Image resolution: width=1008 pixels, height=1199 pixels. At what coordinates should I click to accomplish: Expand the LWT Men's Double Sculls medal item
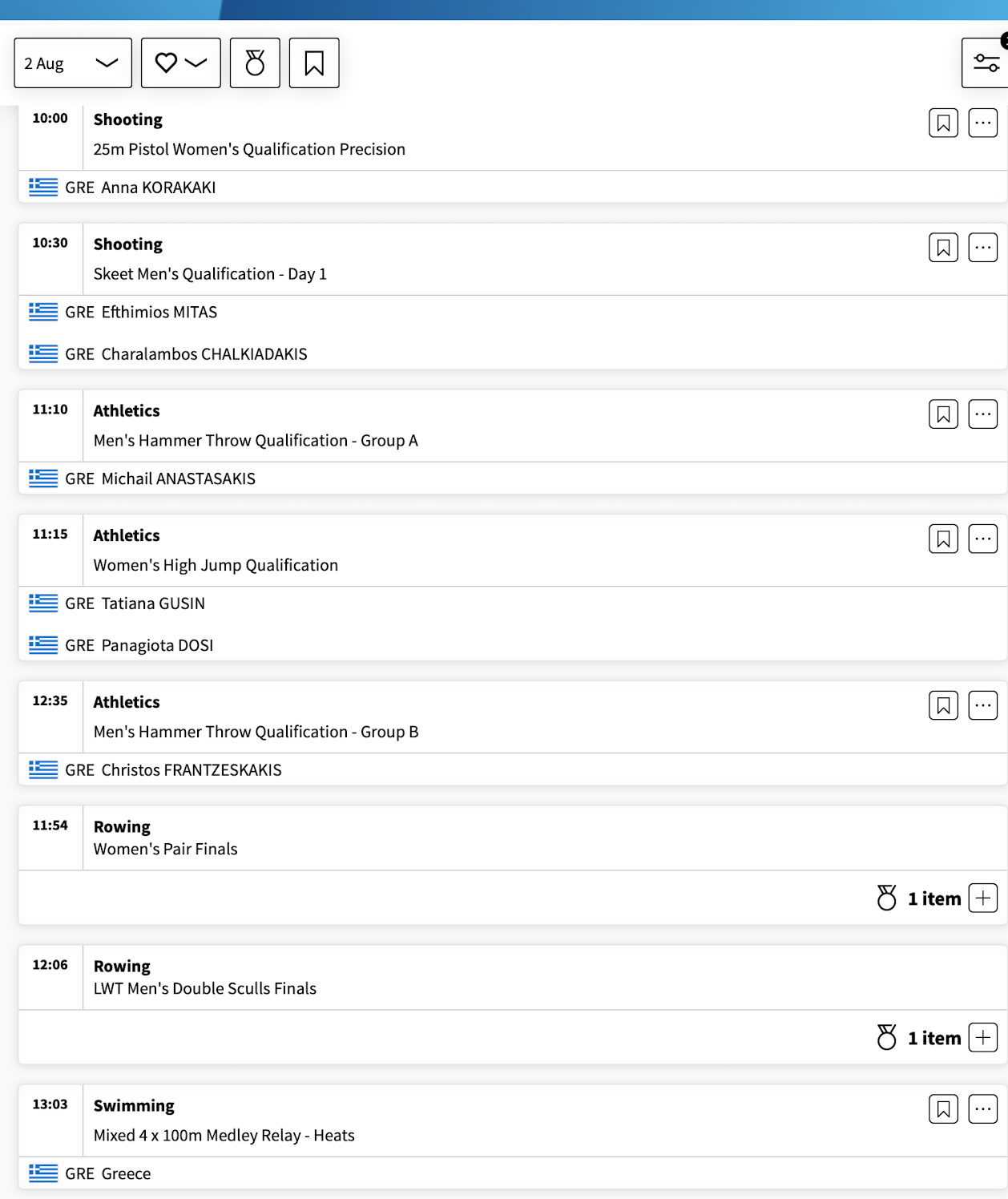tap(983, 1038)
